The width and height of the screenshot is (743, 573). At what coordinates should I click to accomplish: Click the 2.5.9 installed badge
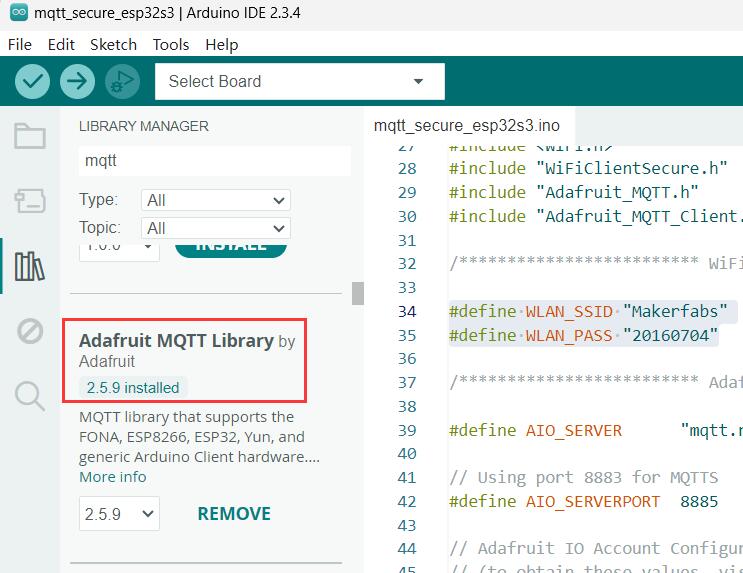[x=133, y=388]
